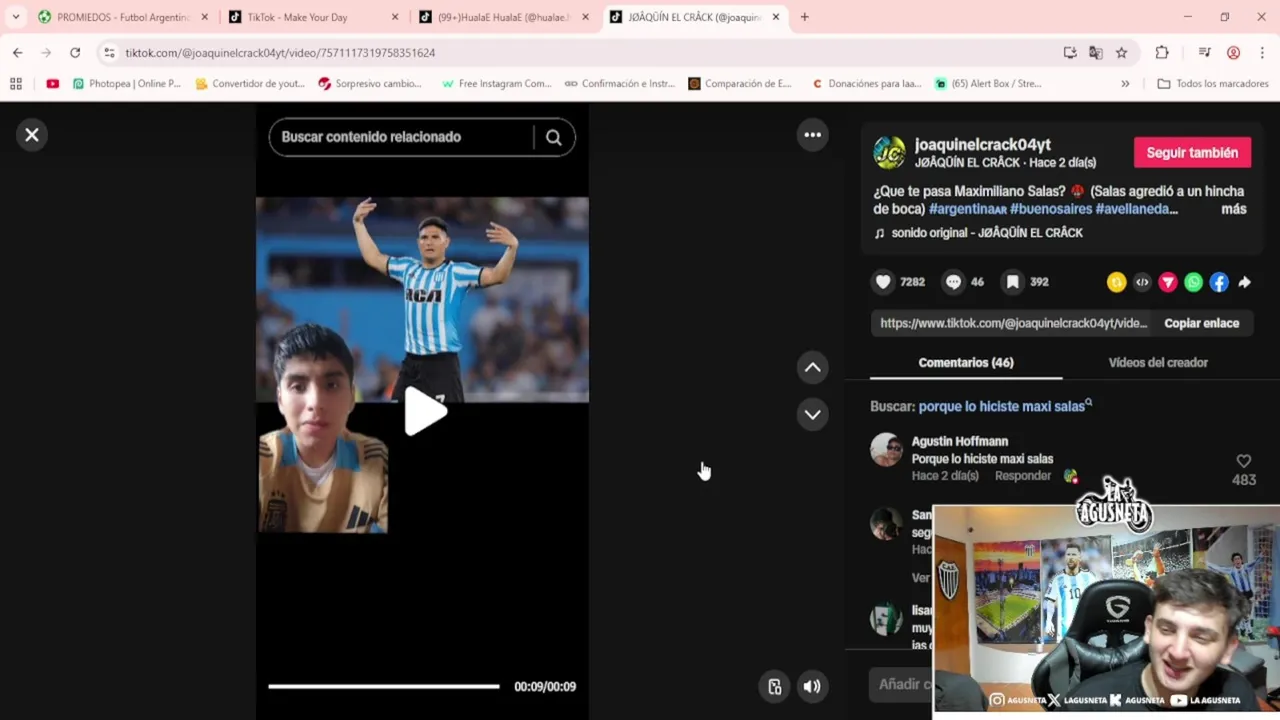1280x720 pixels.
Task: Seek on the video progress bar
Action: pos(383,686)
